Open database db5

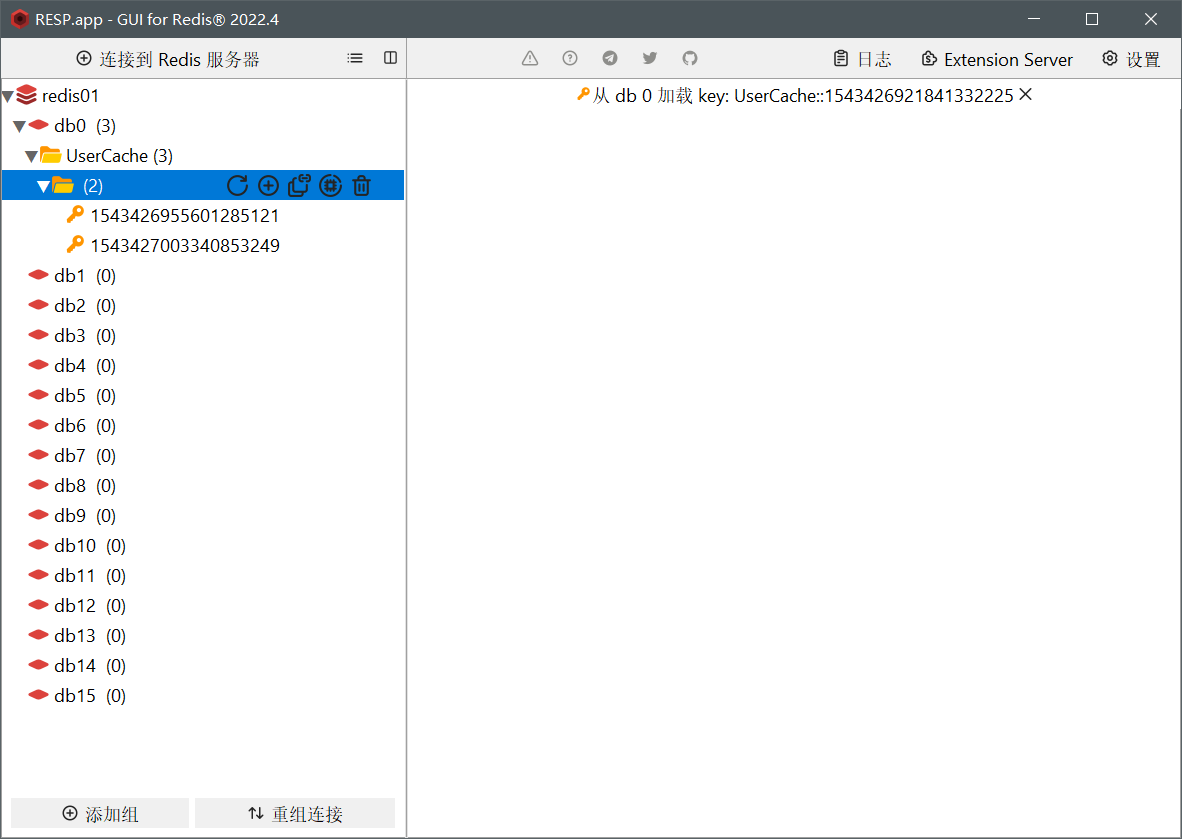(72, 396)
